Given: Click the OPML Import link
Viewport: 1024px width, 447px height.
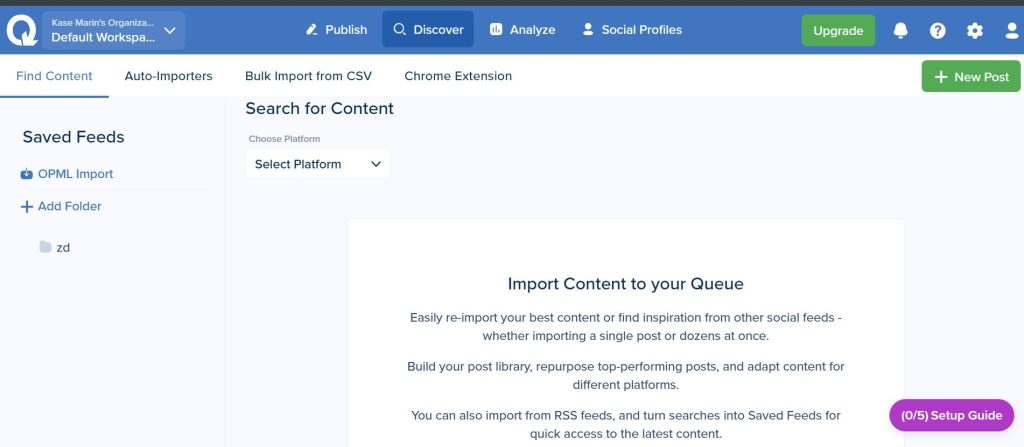Looking at the screenshot, I should (x=75, y=174).
